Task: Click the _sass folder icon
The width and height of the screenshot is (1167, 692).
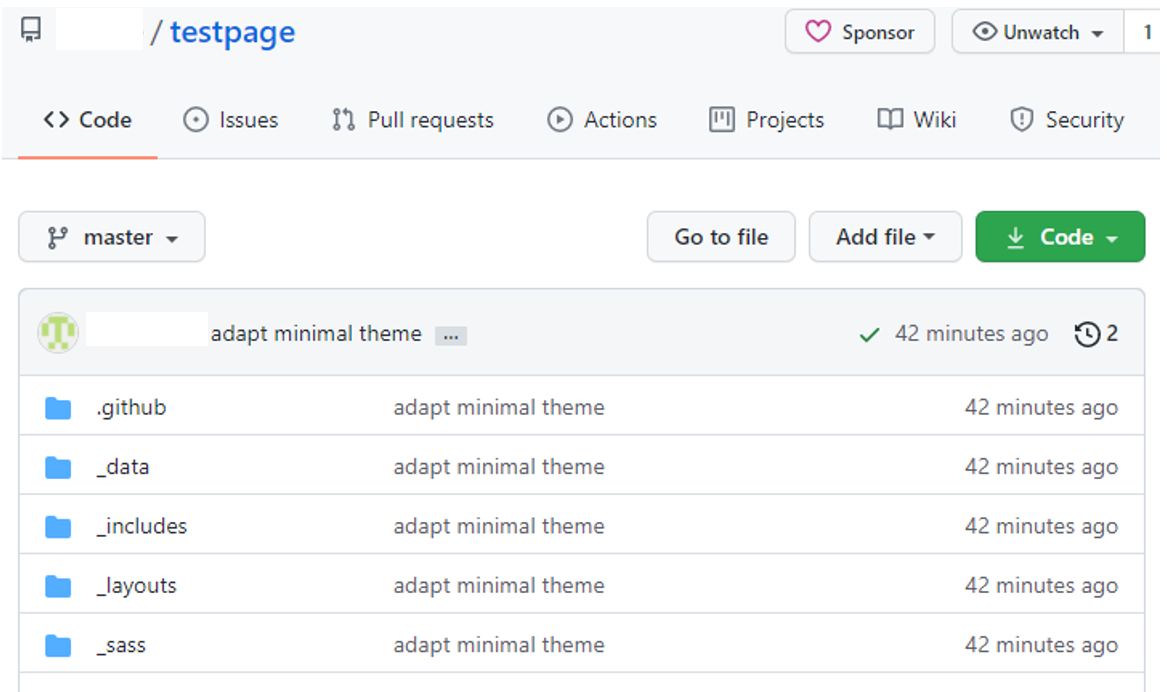Action: click(x=58, y=646)
